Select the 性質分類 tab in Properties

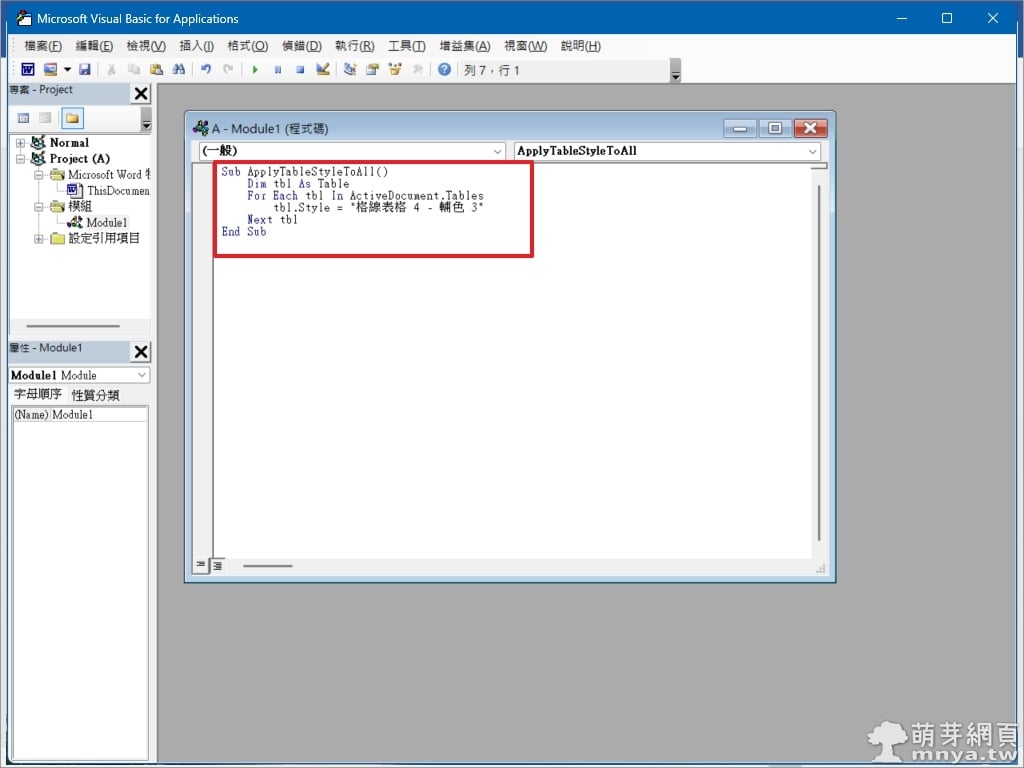(x=95, y=395)
